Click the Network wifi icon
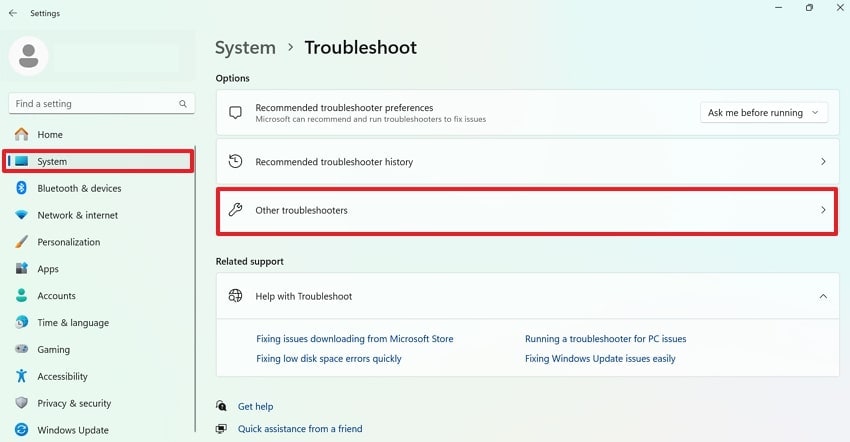850x442 pixels. coord(21,215)
